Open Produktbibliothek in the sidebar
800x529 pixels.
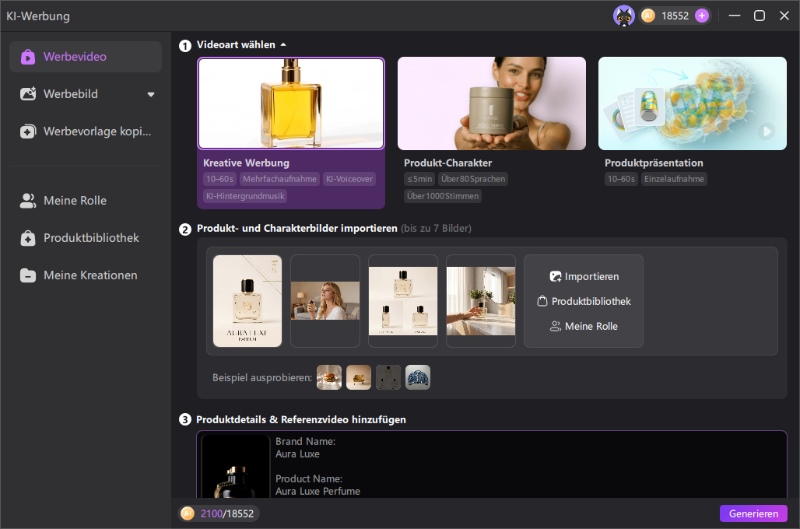pos(86,238)
